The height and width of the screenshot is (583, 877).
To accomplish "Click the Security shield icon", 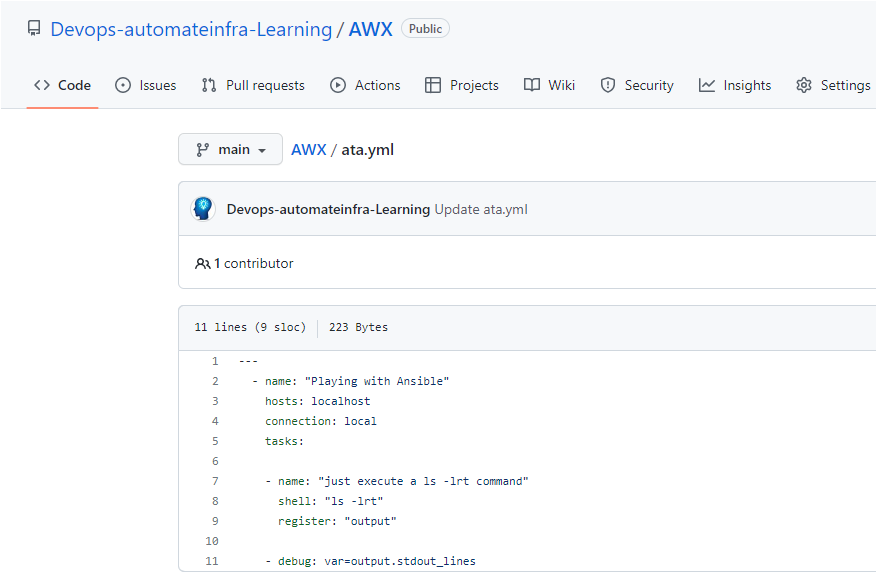I will point(608,85).
